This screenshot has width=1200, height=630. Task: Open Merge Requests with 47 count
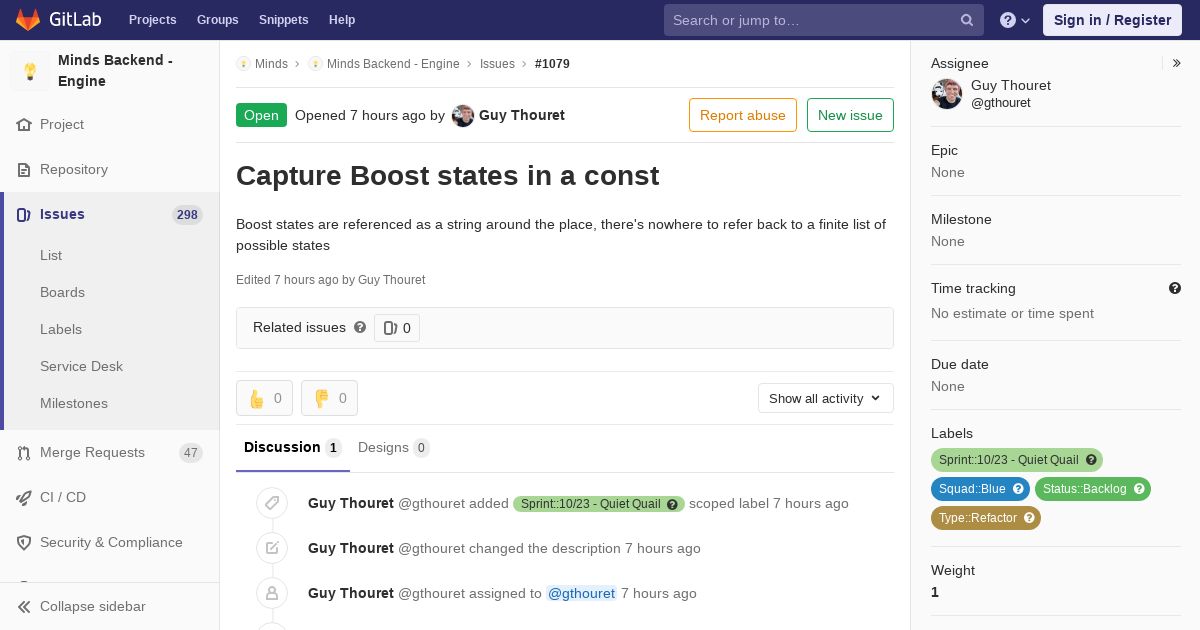tap(110, 453)
